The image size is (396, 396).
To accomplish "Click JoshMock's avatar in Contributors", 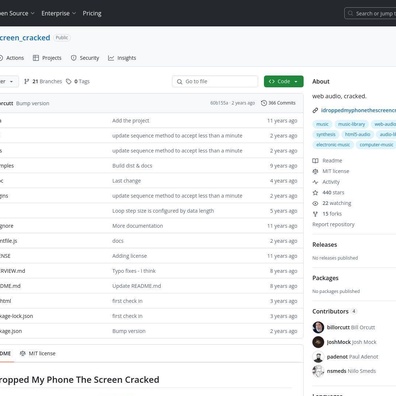I will point(318,342).
